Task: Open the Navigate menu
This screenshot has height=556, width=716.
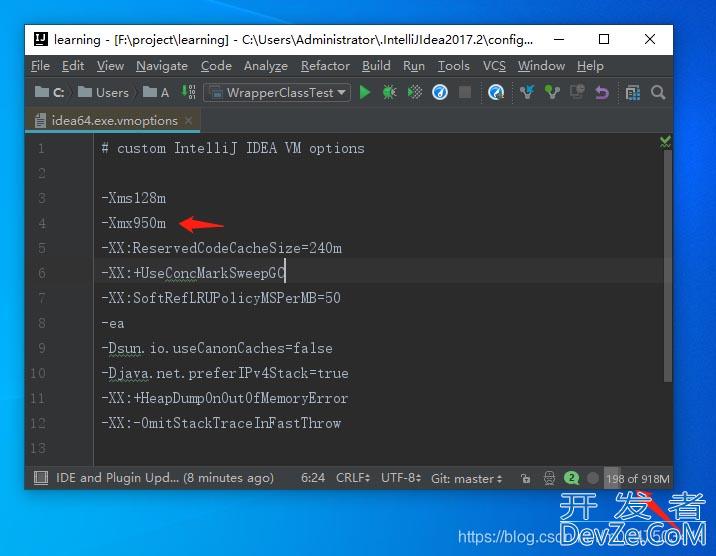Action: (x=162, y=66)
